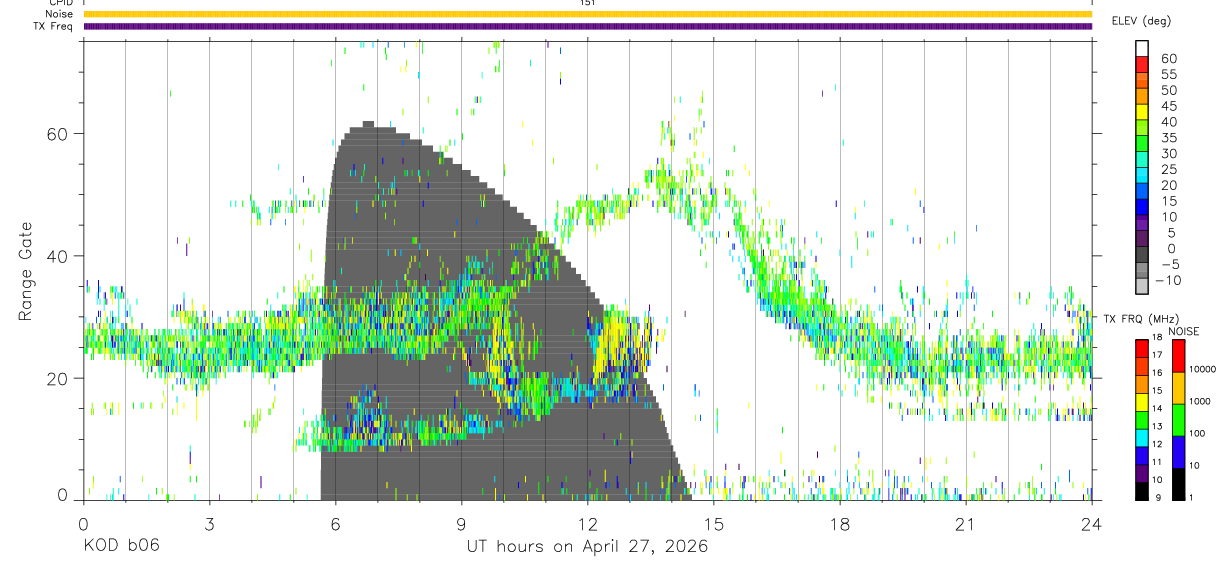Click the '15' hour tick on the time axis
Viewport: 1228px width, 567px height.
pos(714,524)
